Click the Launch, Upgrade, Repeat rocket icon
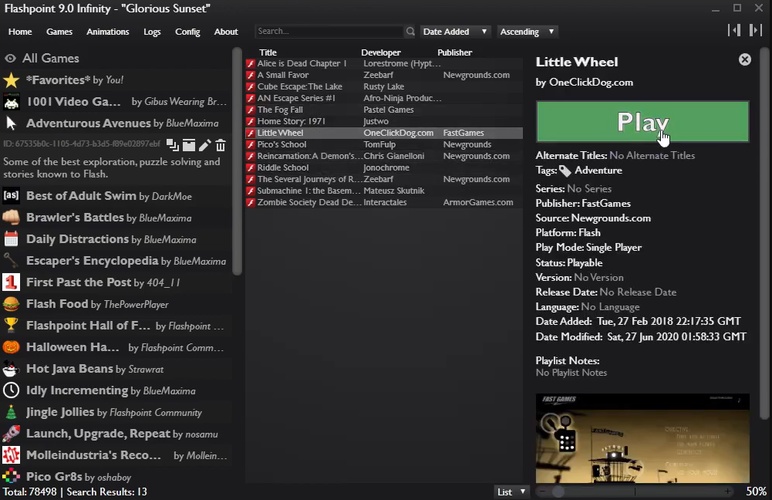The width and height of the screenshot is (772, 500). [x=11, y=434]
